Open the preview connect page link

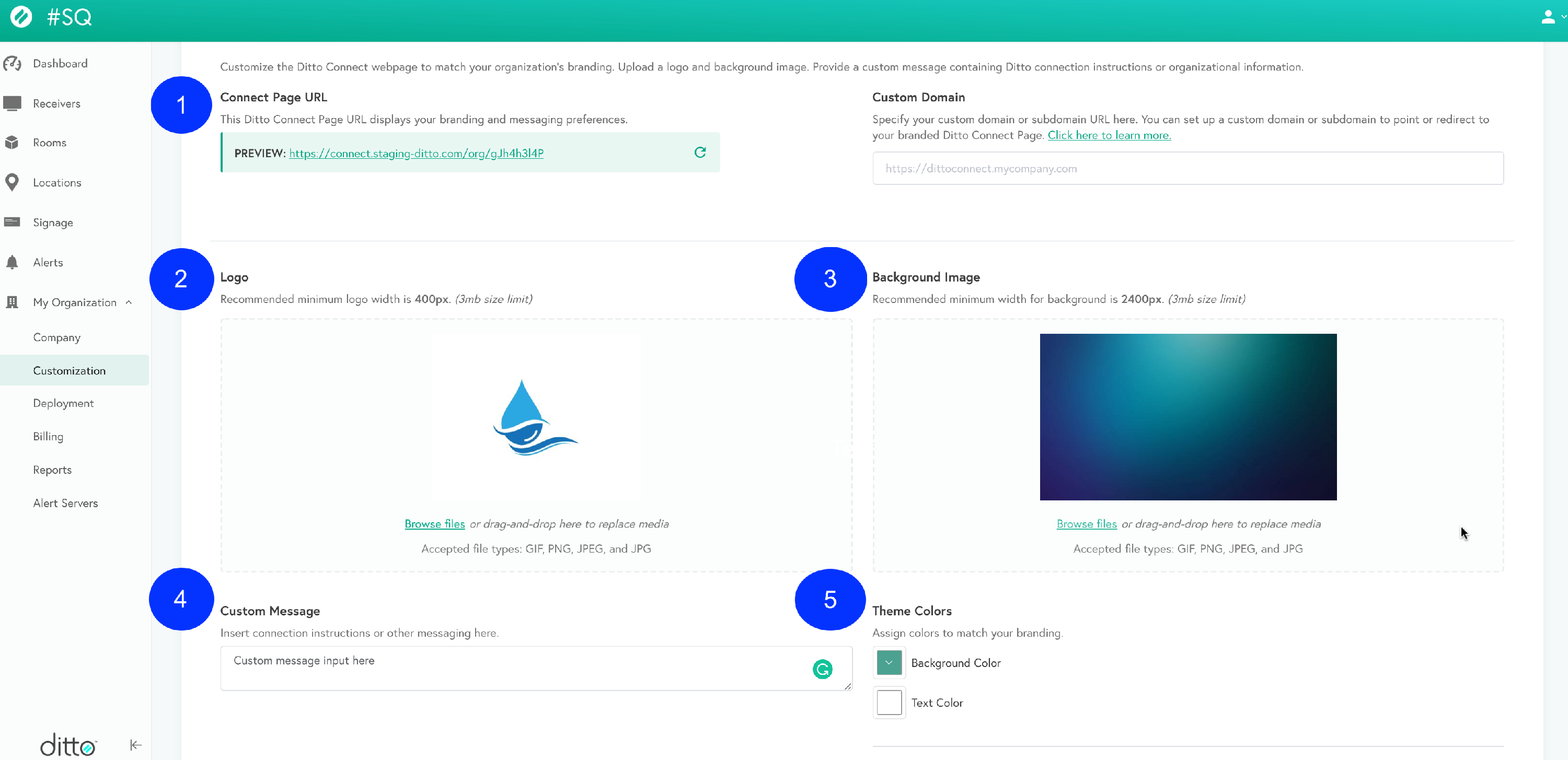click(x=417, y=154)
